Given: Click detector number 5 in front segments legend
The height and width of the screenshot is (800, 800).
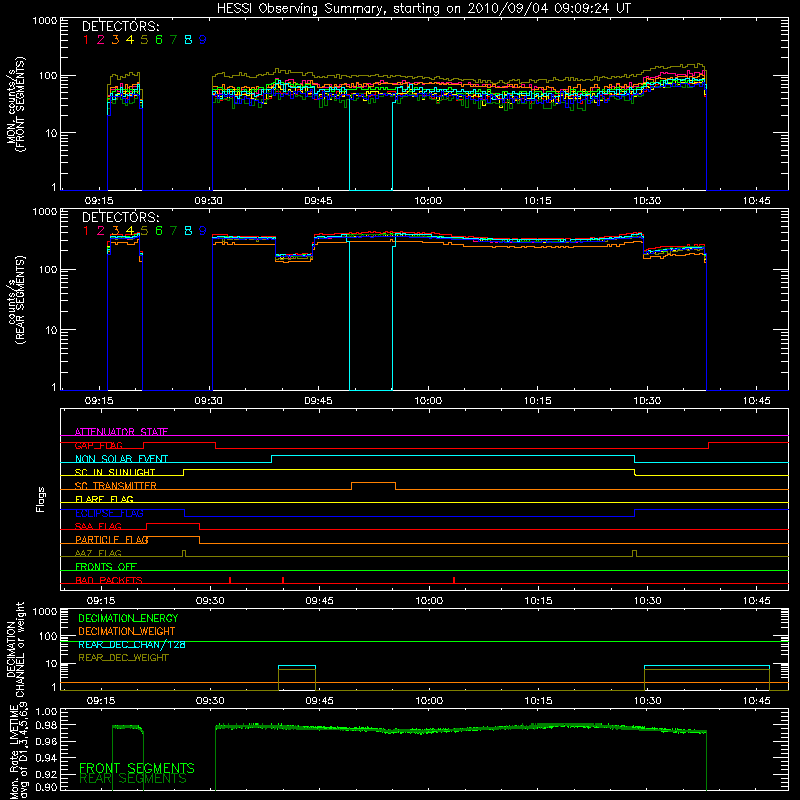Looking at the screenshot, I should click(144, 40).
